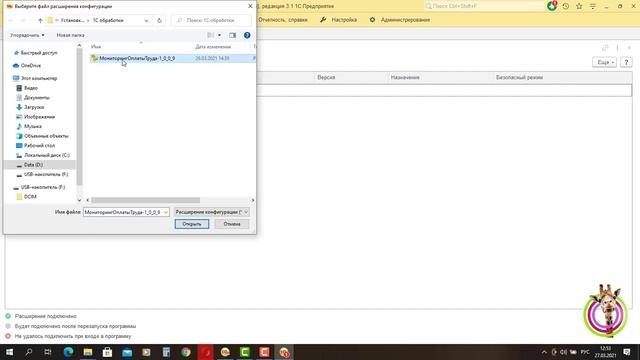
Task: Open Упорядочить menu in dialog
Action: (x=27, y=35)
